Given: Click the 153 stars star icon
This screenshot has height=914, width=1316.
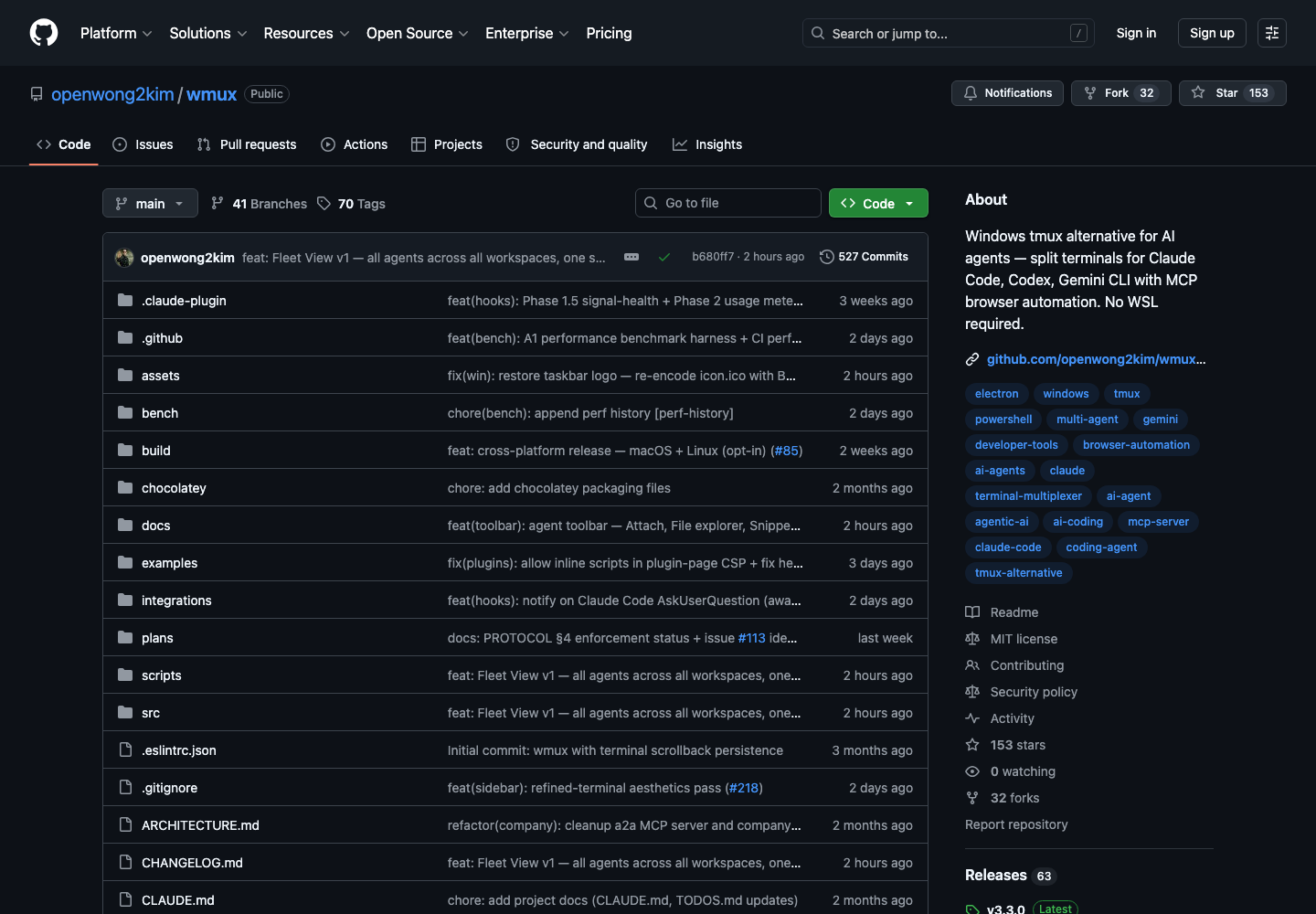Looking at the screenshot, I should (972, 745).
